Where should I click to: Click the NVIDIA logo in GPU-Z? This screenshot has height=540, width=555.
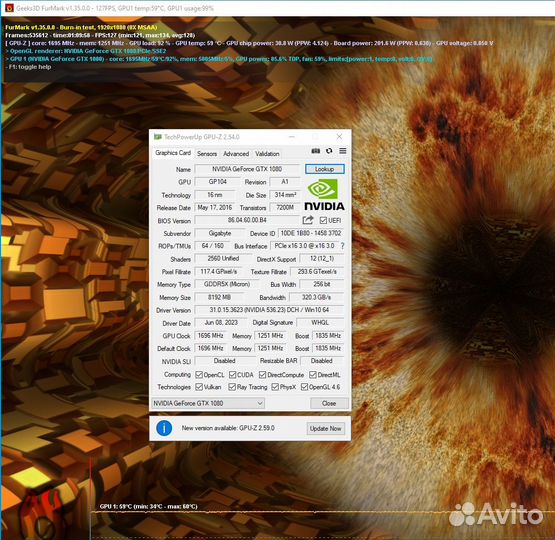324,195
